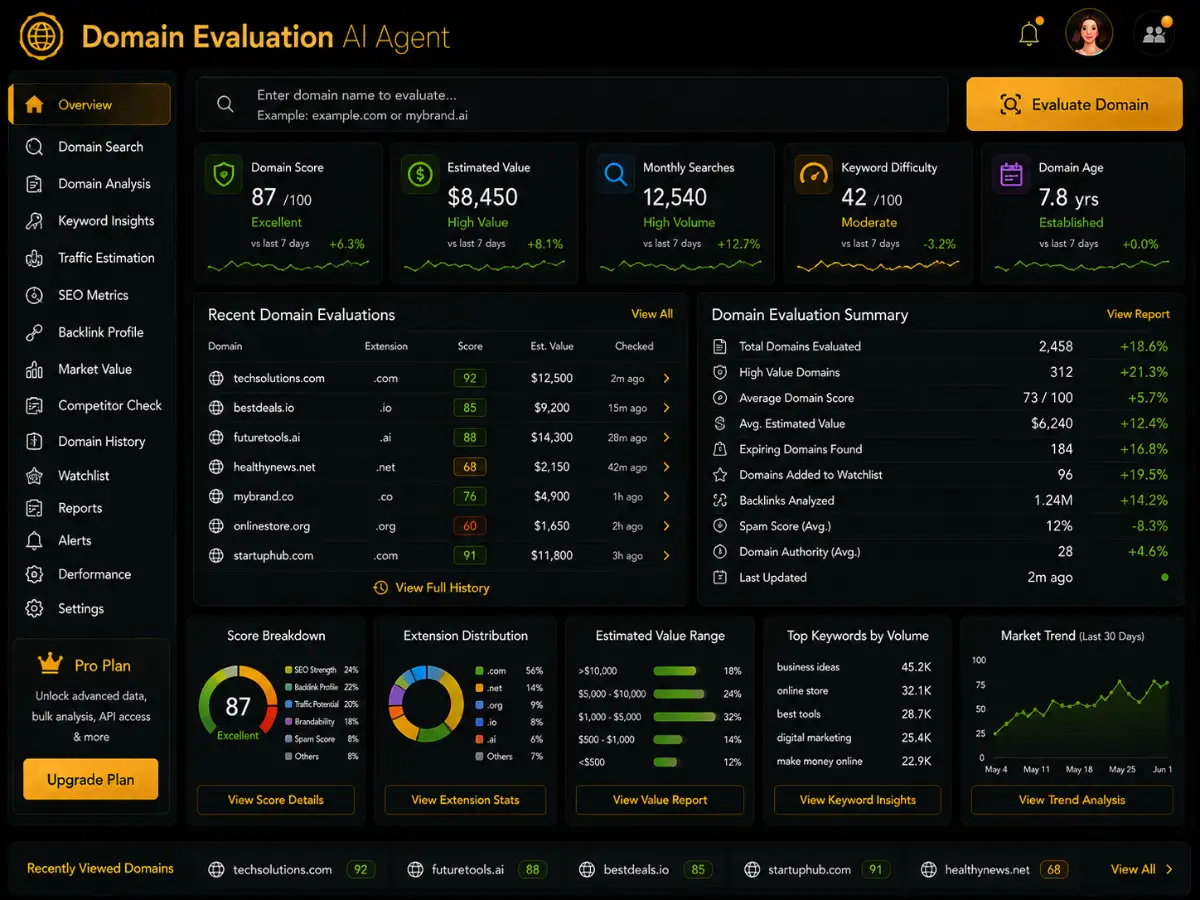Click the Competitor Check icon
The image size is (1200, 900).
tap(34, 405)
